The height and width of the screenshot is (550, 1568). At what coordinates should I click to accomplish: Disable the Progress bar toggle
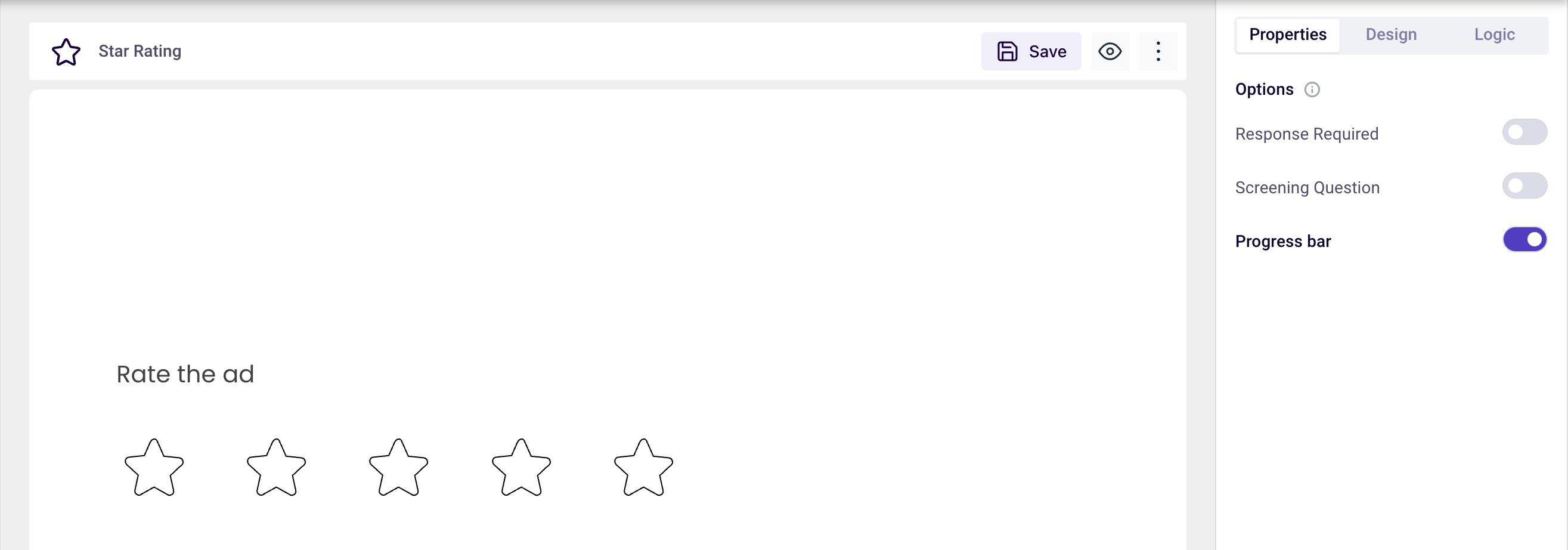coord(1524,239)
